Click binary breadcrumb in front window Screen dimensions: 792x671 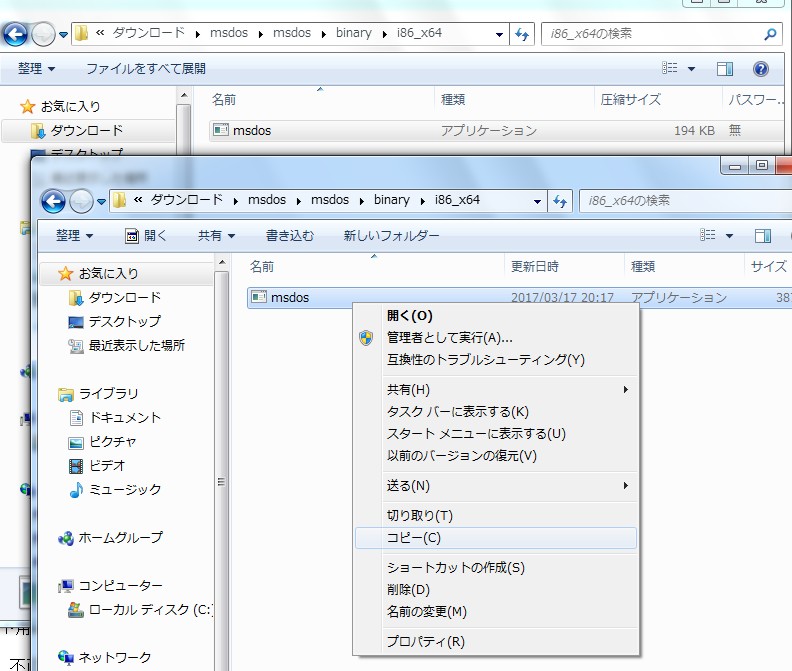[391, 200]
